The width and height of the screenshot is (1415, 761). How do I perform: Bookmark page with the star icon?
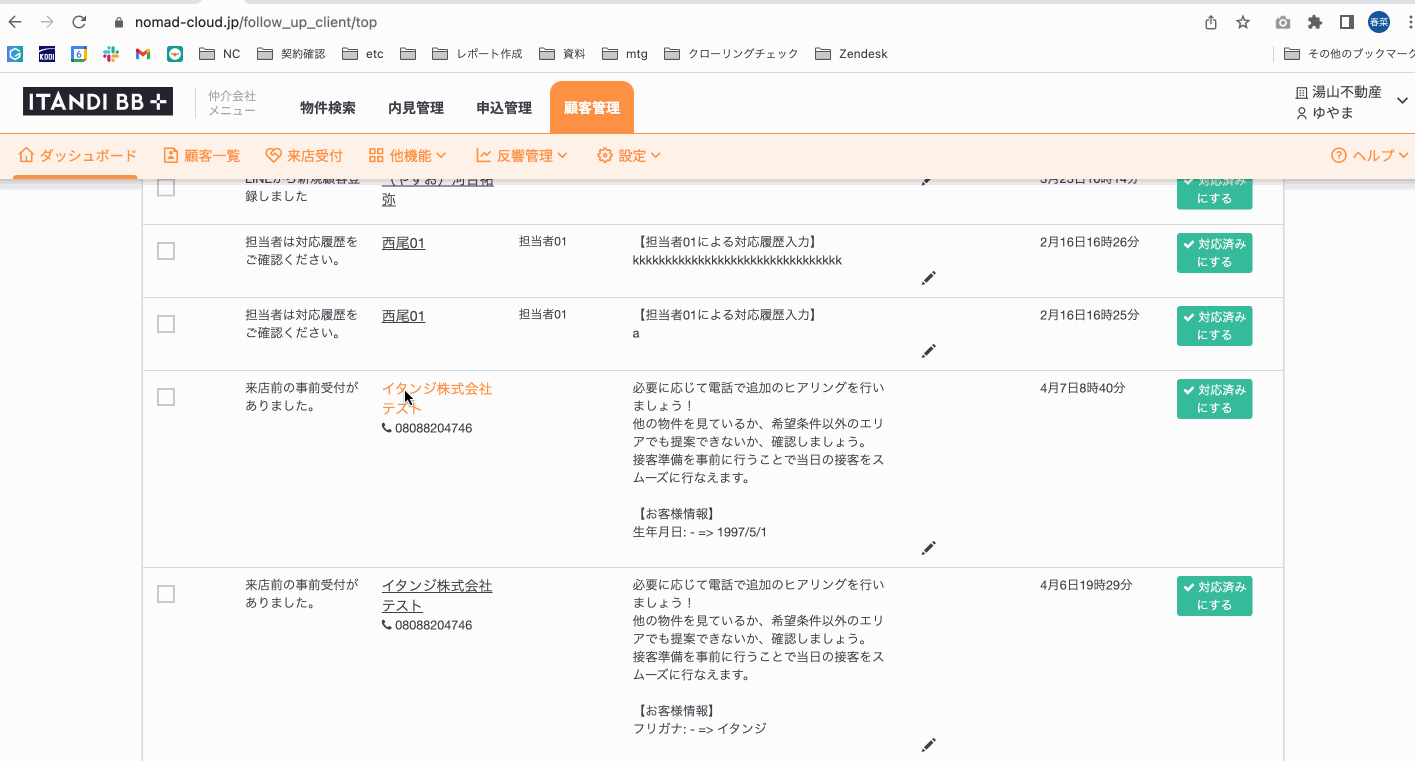[1243, 22]
